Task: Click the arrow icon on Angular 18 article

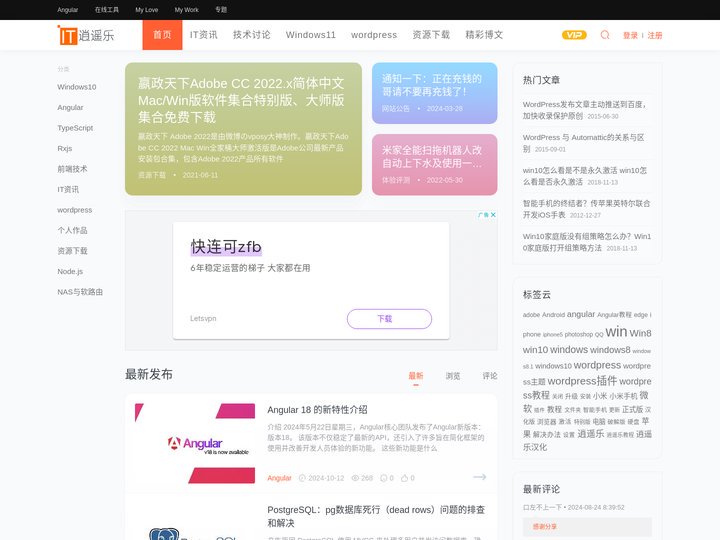Action: coord(479,477)
